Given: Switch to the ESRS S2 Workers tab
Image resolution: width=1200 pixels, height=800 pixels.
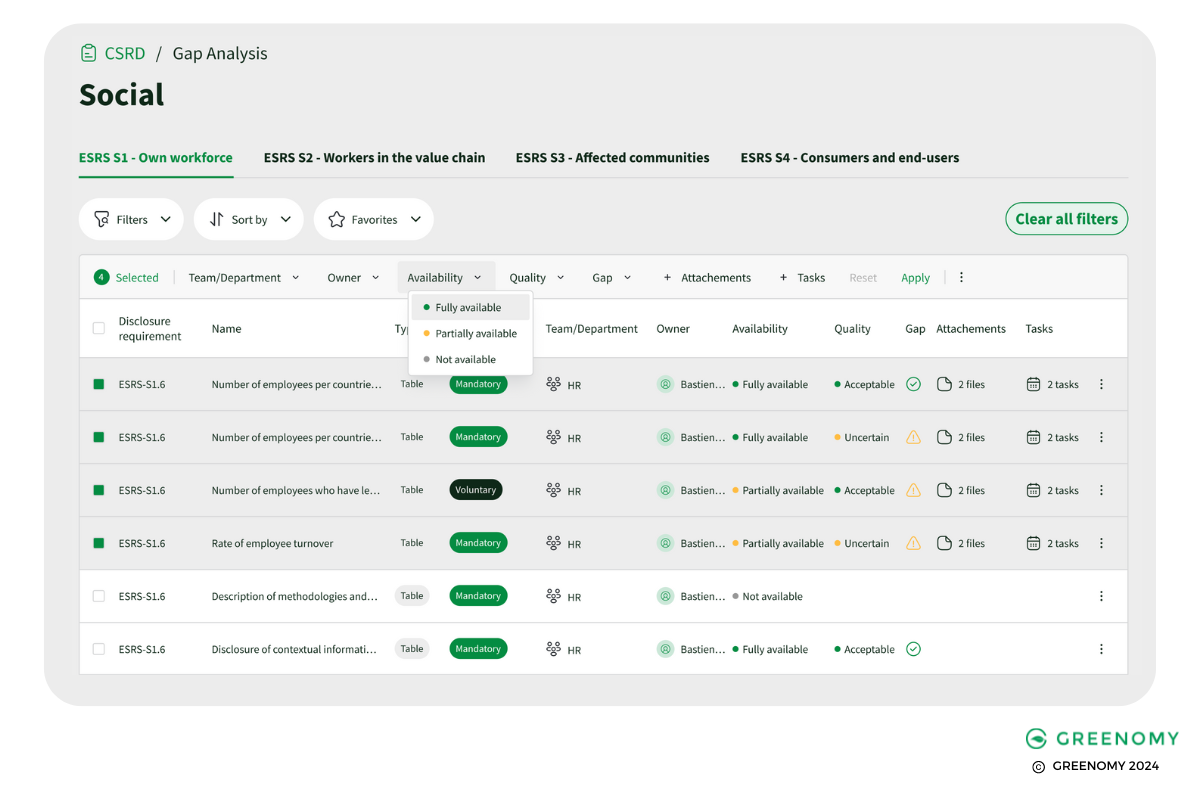Looking at the screenshot, I should (374, 157).
